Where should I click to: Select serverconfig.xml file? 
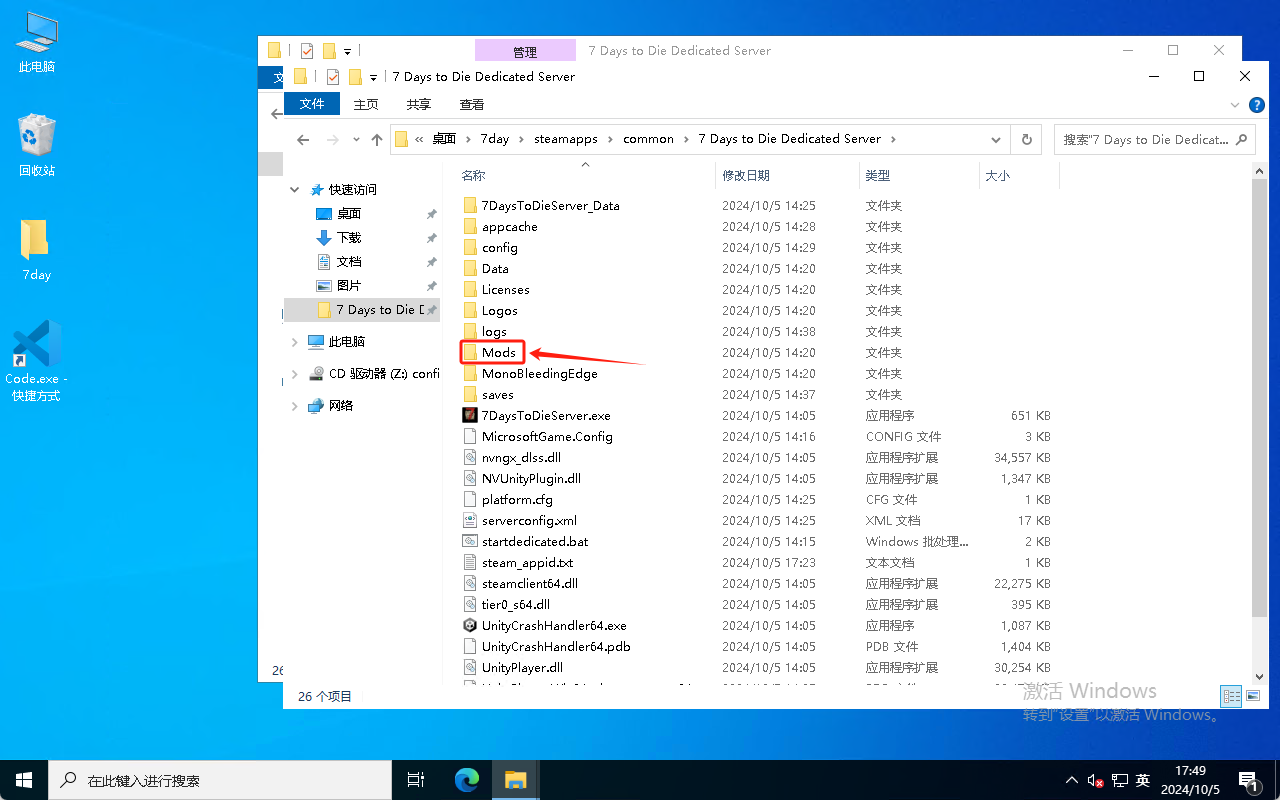529,520
